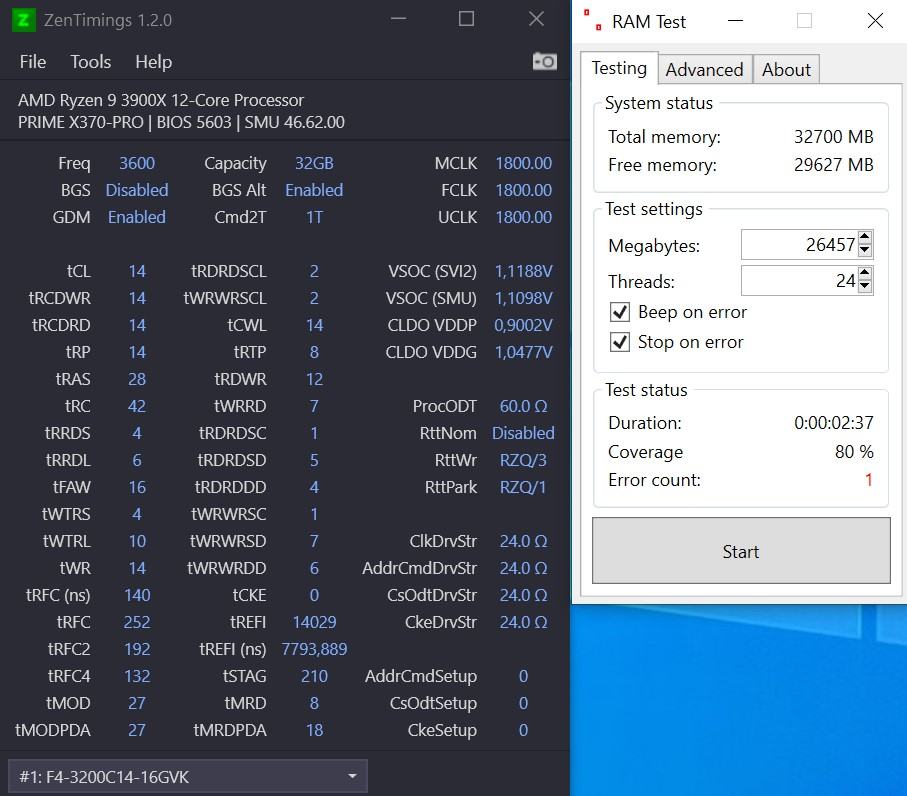
Task: Close the RAM Test window
Action: point(875,21)
